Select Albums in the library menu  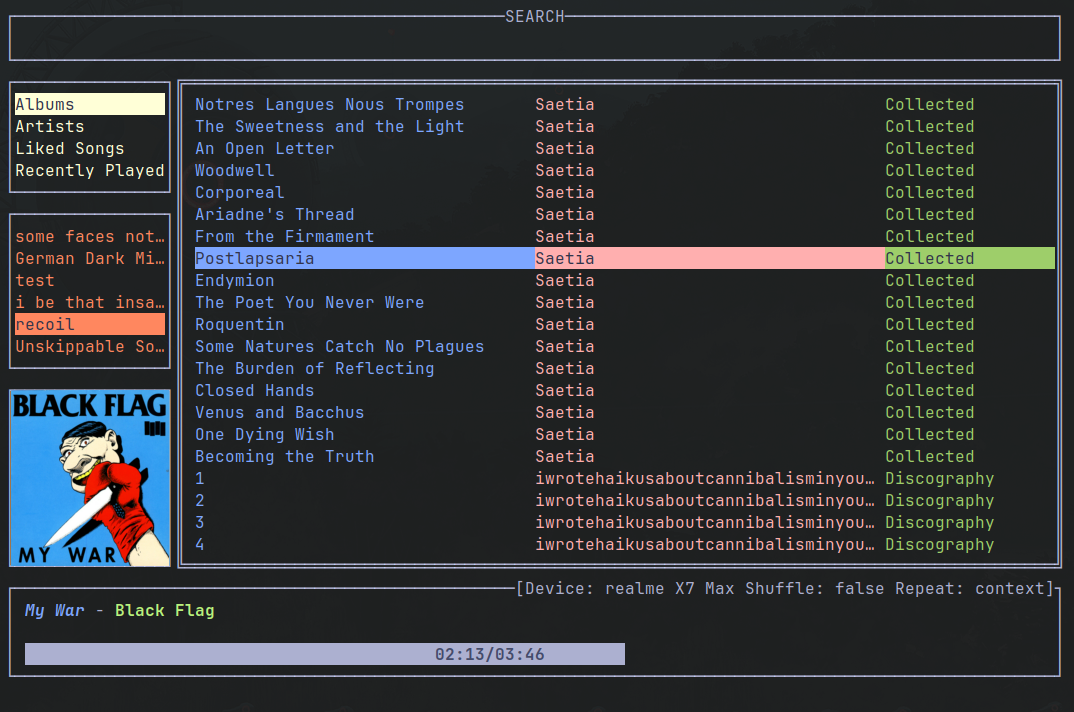coord(45,105)
